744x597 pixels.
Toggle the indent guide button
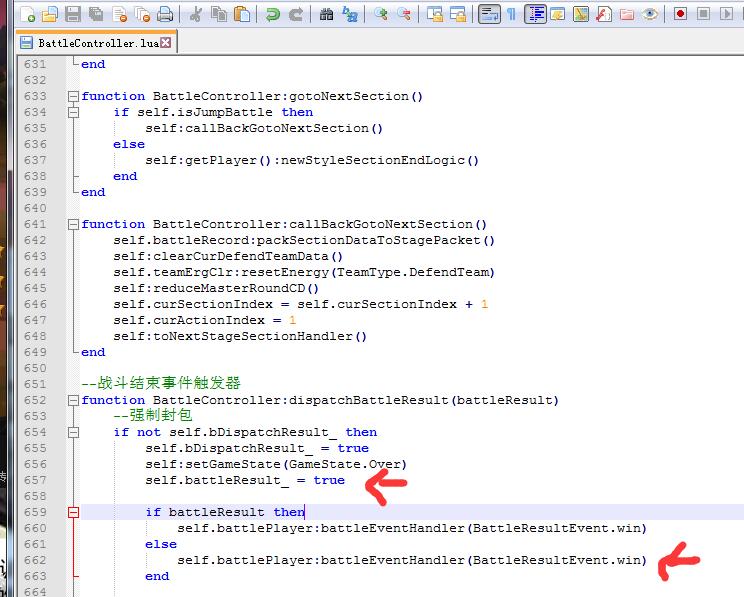[535, 14]
